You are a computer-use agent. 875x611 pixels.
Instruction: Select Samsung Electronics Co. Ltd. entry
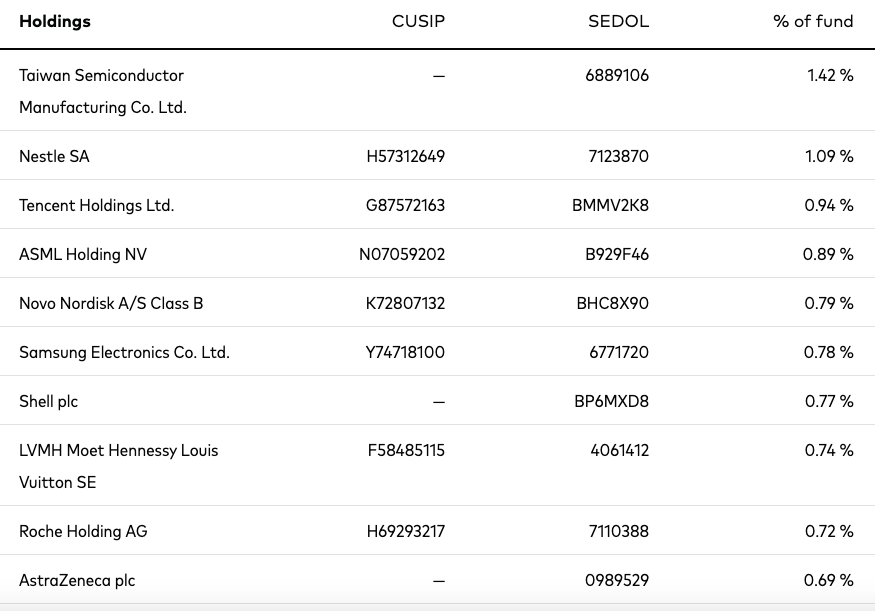pyautogui.click(x=124, y=352)
